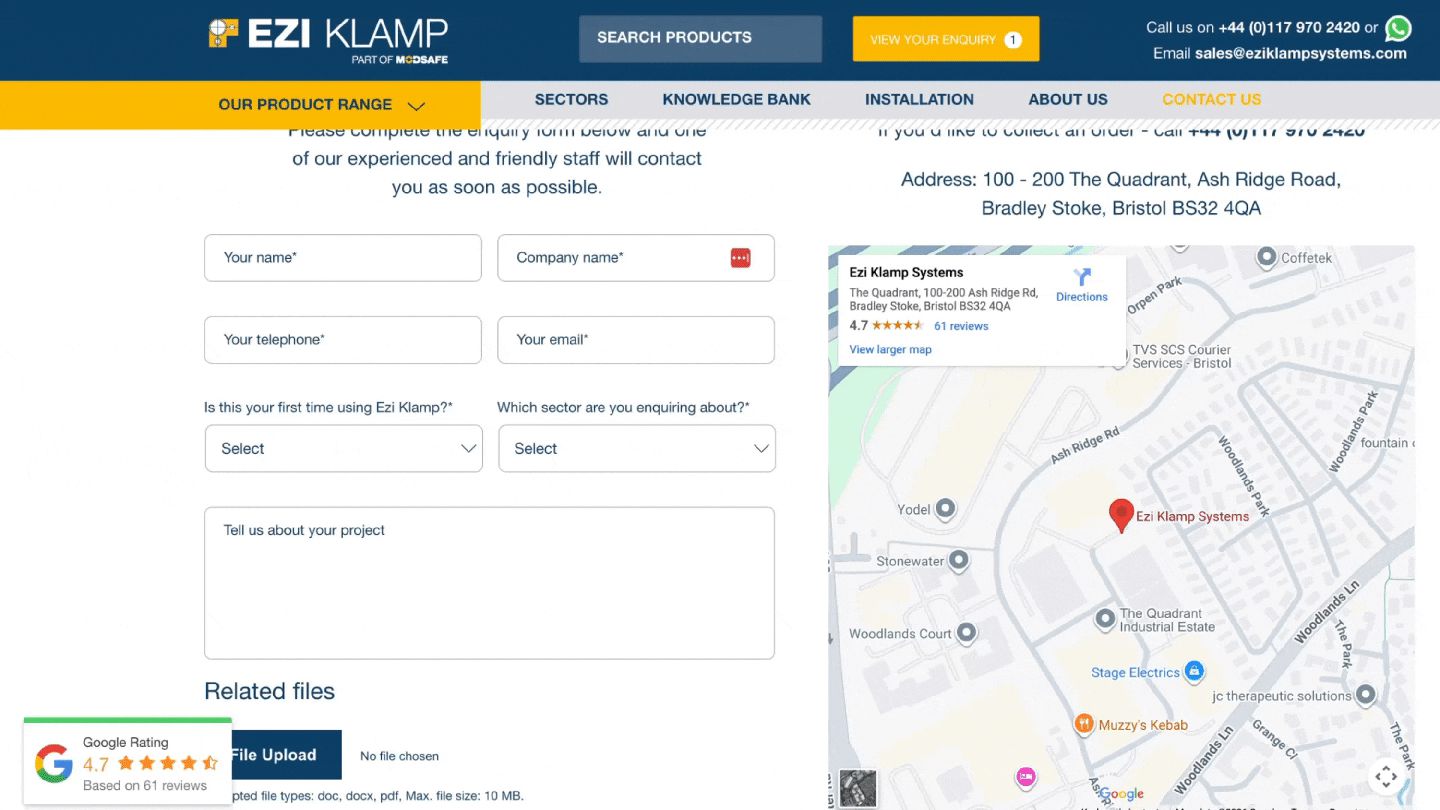Screen dimensions: 1440x810
Task: Select the Yodel map marker
Action: tap(945, 509)
